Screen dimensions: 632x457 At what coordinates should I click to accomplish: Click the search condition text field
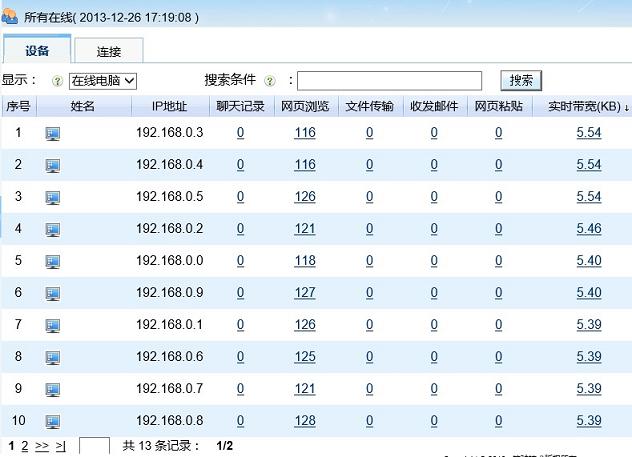(x=389, y=80)
